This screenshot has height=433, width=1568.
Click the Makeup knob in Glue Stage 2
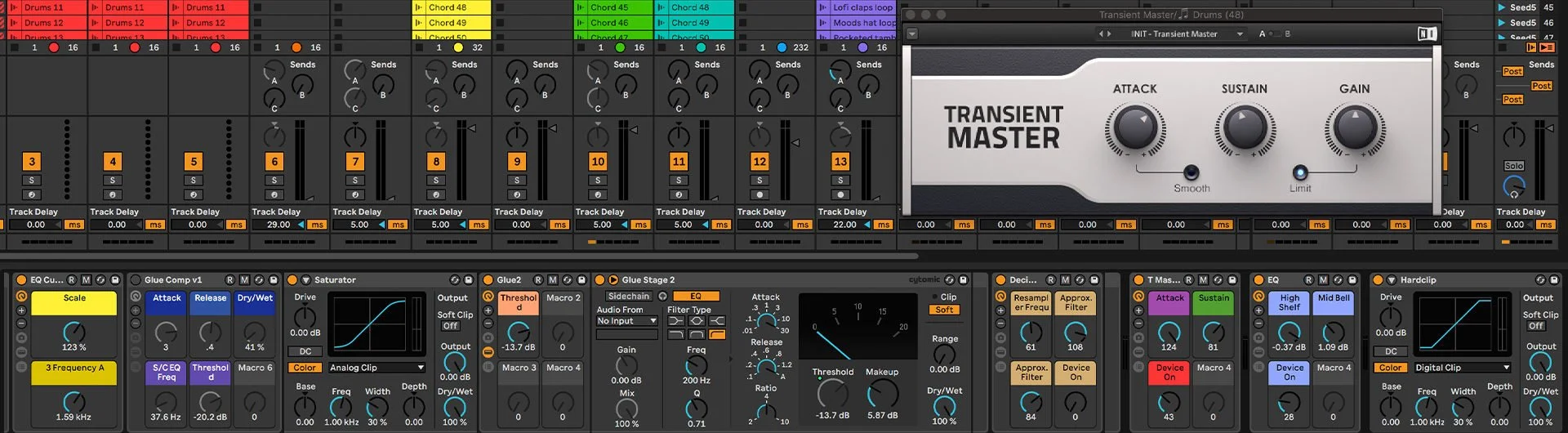click(x=882, y=394)
